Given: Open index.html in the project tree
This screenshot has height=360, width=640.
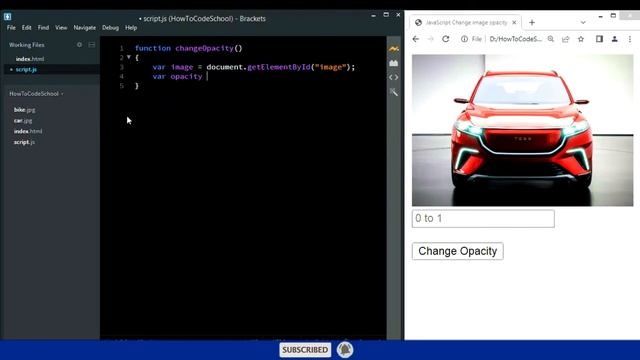Looking at the screenshot, I should 28,131.
